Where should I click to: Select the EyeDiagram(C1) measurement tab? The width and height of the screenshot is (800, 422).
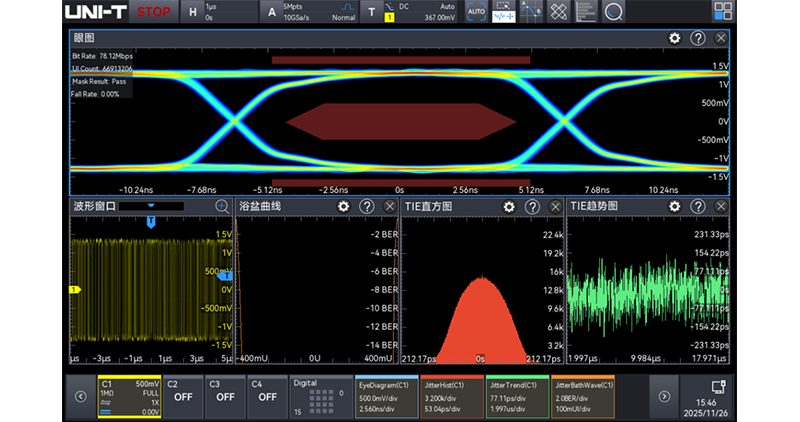pos(388,396)
